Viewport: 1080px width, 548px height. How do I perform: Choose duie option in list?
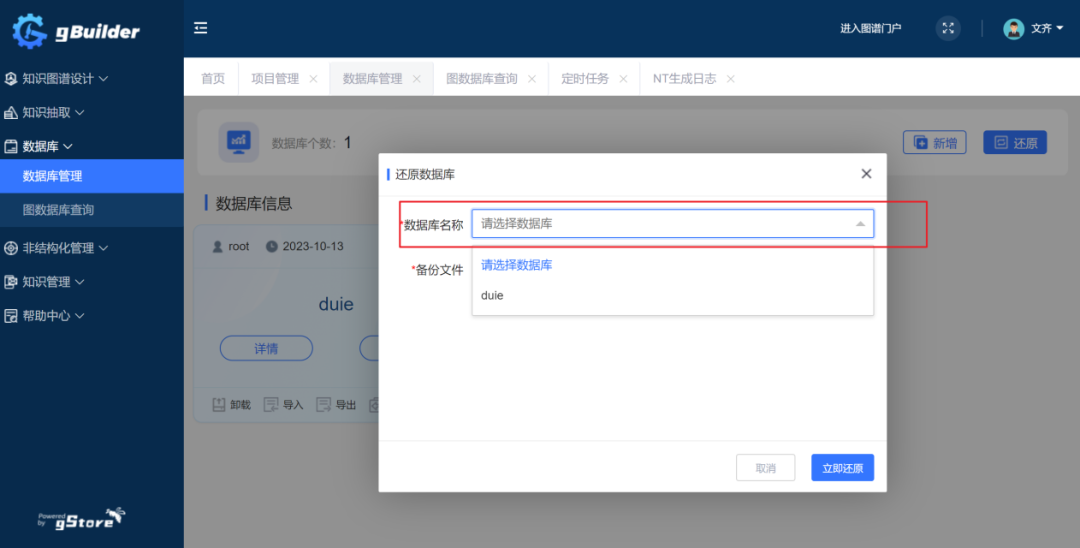click(x=673, y=296)
